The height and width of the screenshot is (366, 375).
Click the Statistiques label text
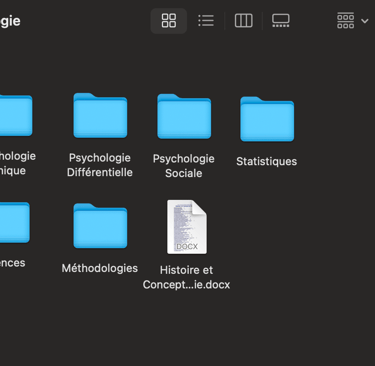point(267,161)
